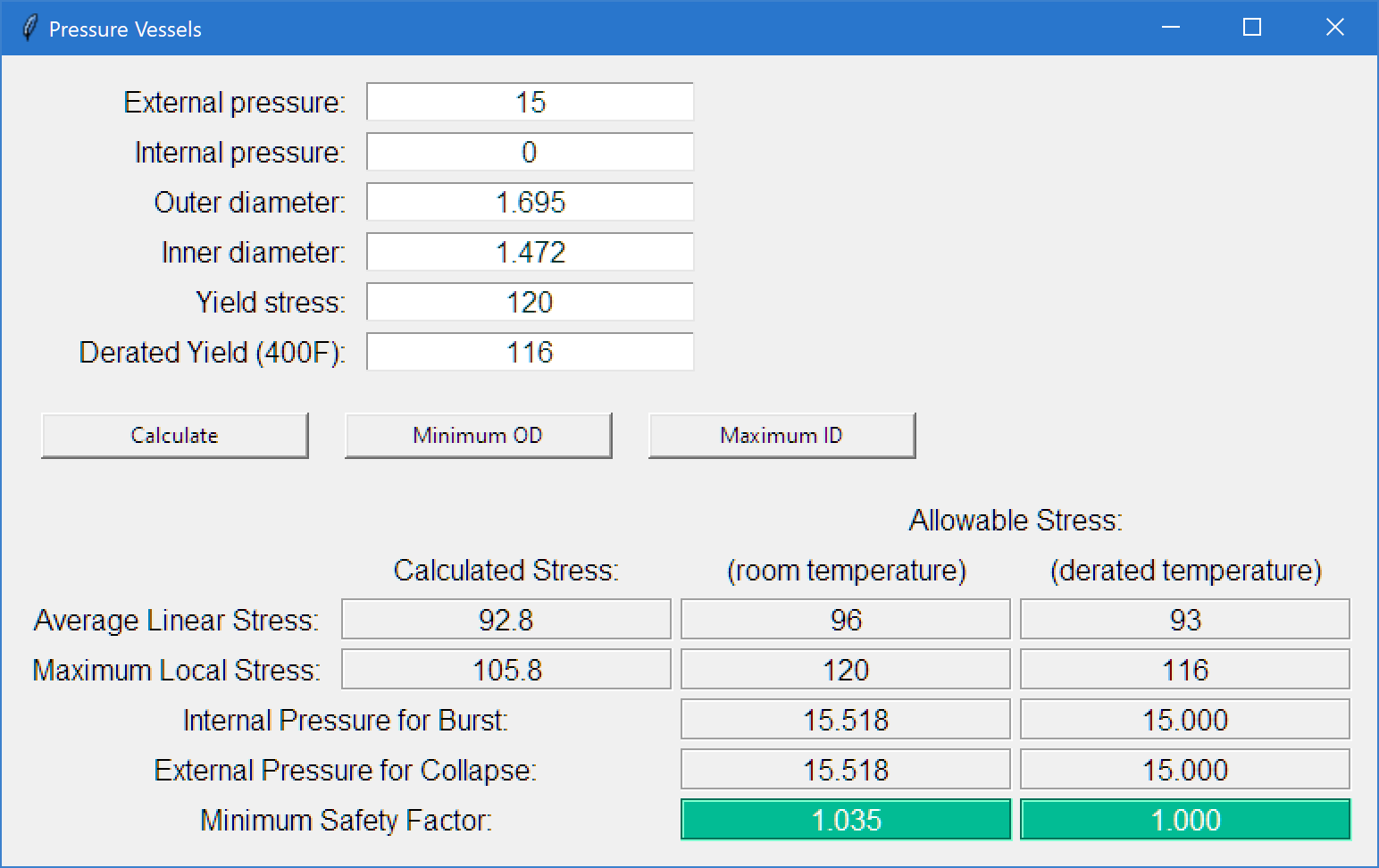Click the Inner diameter label

(x=253, y=253)
